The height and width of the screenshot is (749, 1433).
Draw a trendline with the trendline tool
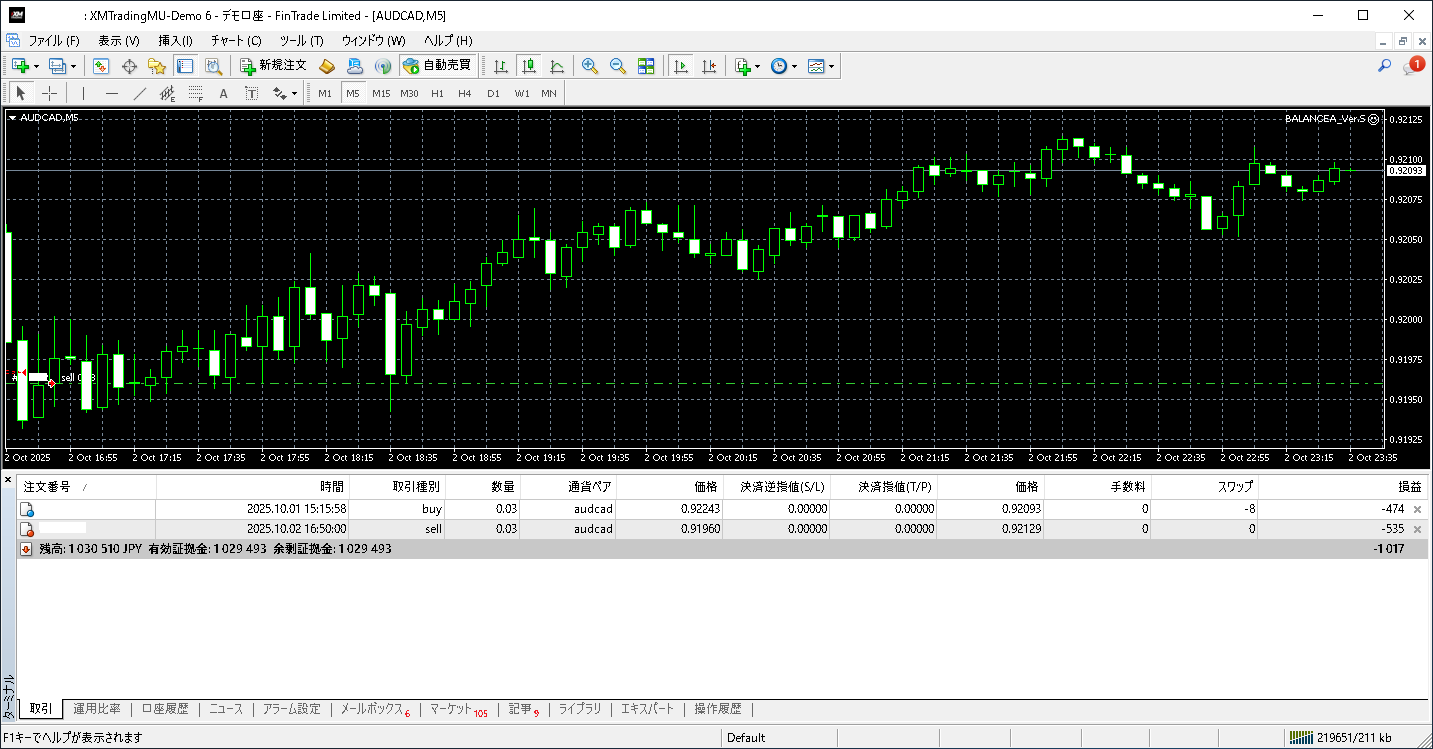[x=140, y=94]
